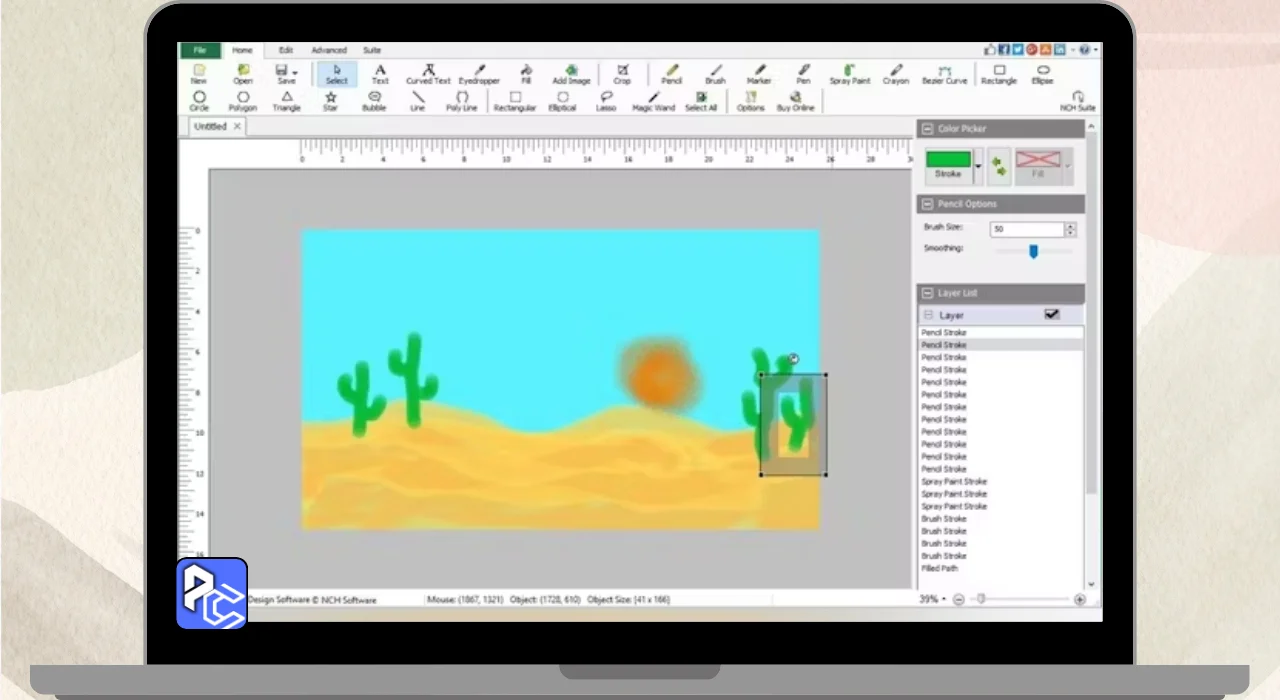Activate the Select tool

337,73
